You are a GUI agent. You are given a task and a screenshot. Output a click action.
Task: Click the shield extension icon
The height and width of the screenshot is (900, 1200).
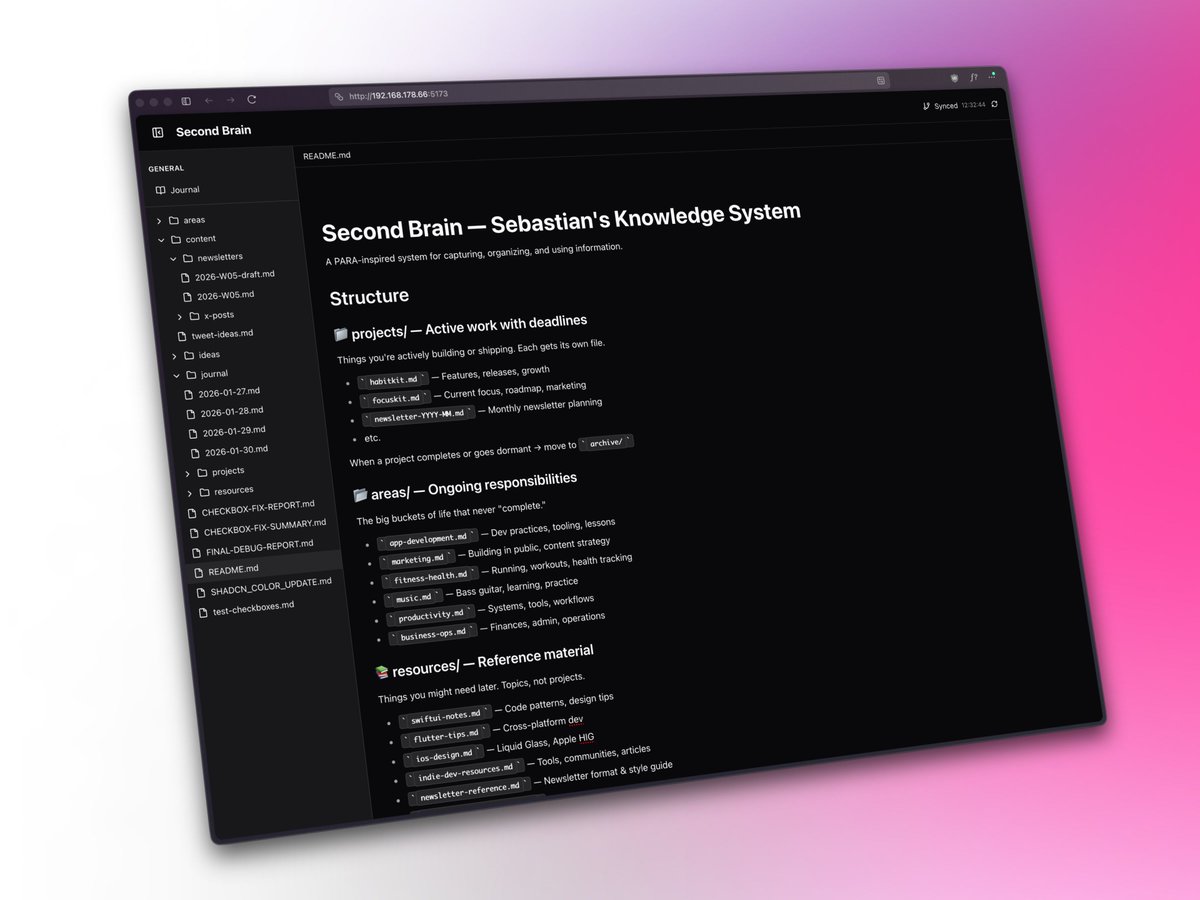point(953,77)
